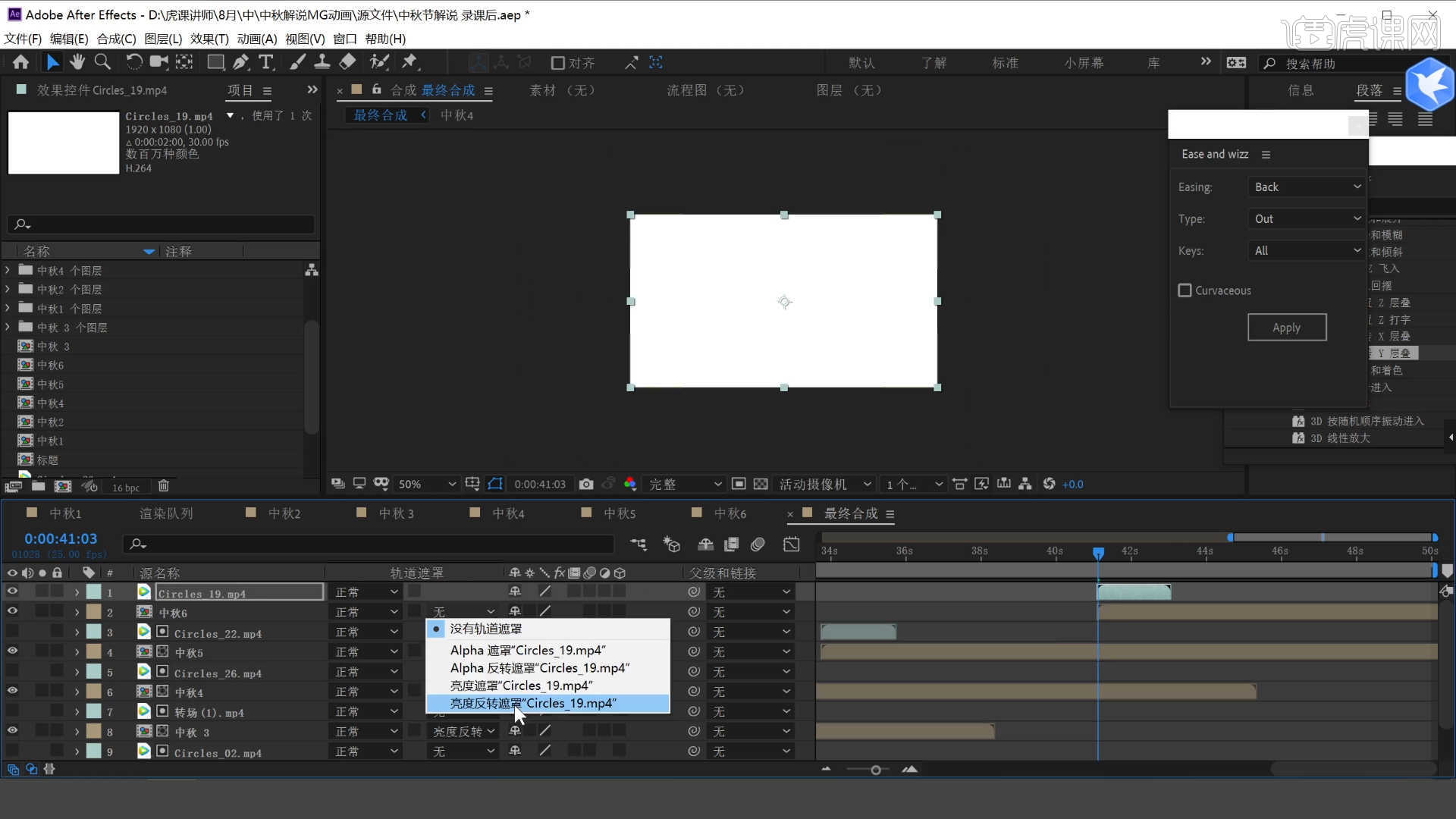Screen dimensions: 1456x819
Task: Click Apply button in Ease and Wizz panel
Action: coord(1286,326)
